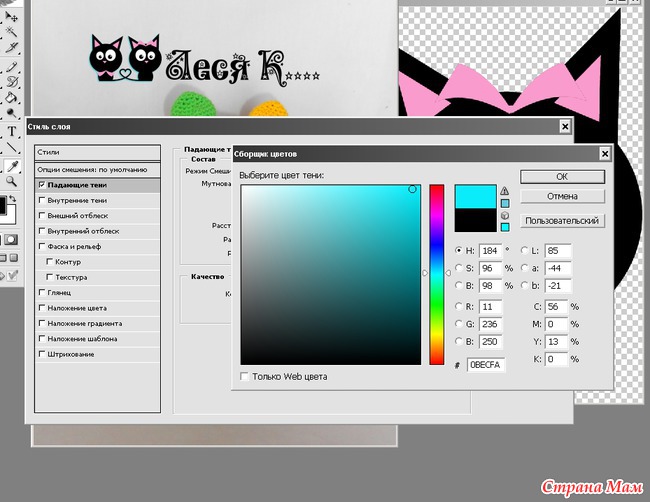Select the Zoom magnifier tool
This screenshot has height=502, width=650.
click(12, 182)
